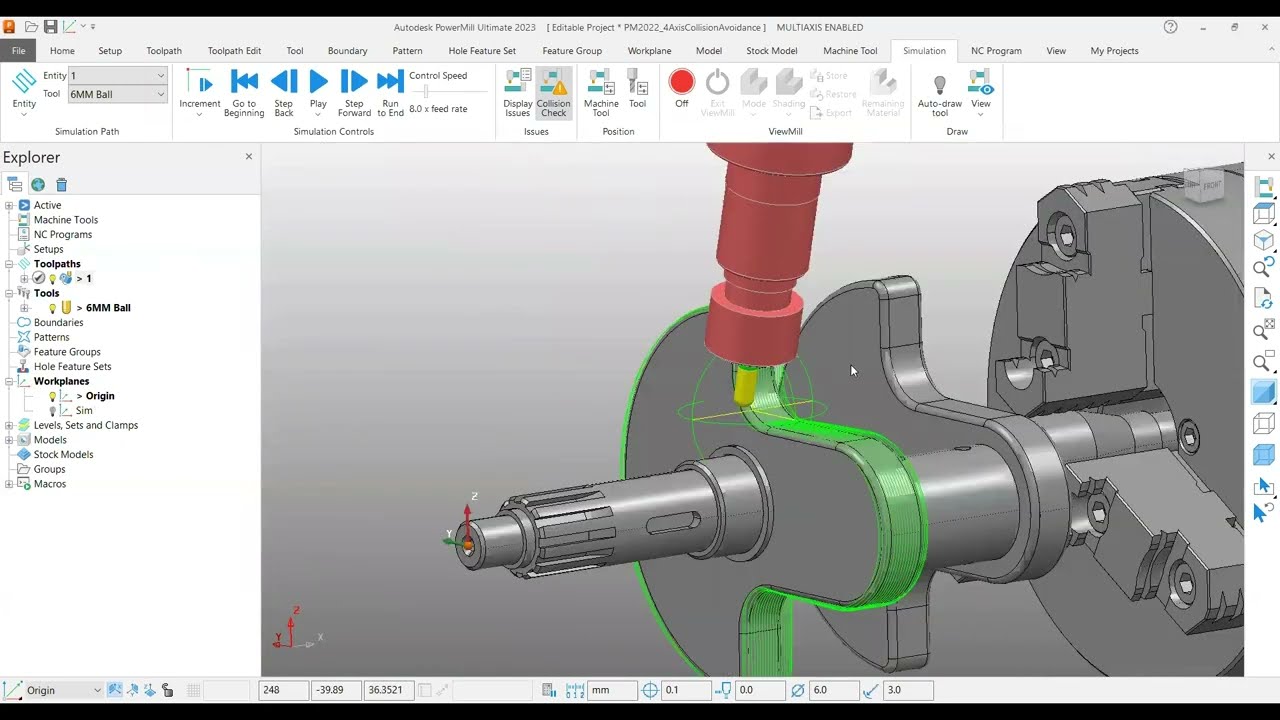Image resolution: width=1280 pixels, height=720 pixels.
Task: Select NC Programs in Explorer
Action: point(63,234)
